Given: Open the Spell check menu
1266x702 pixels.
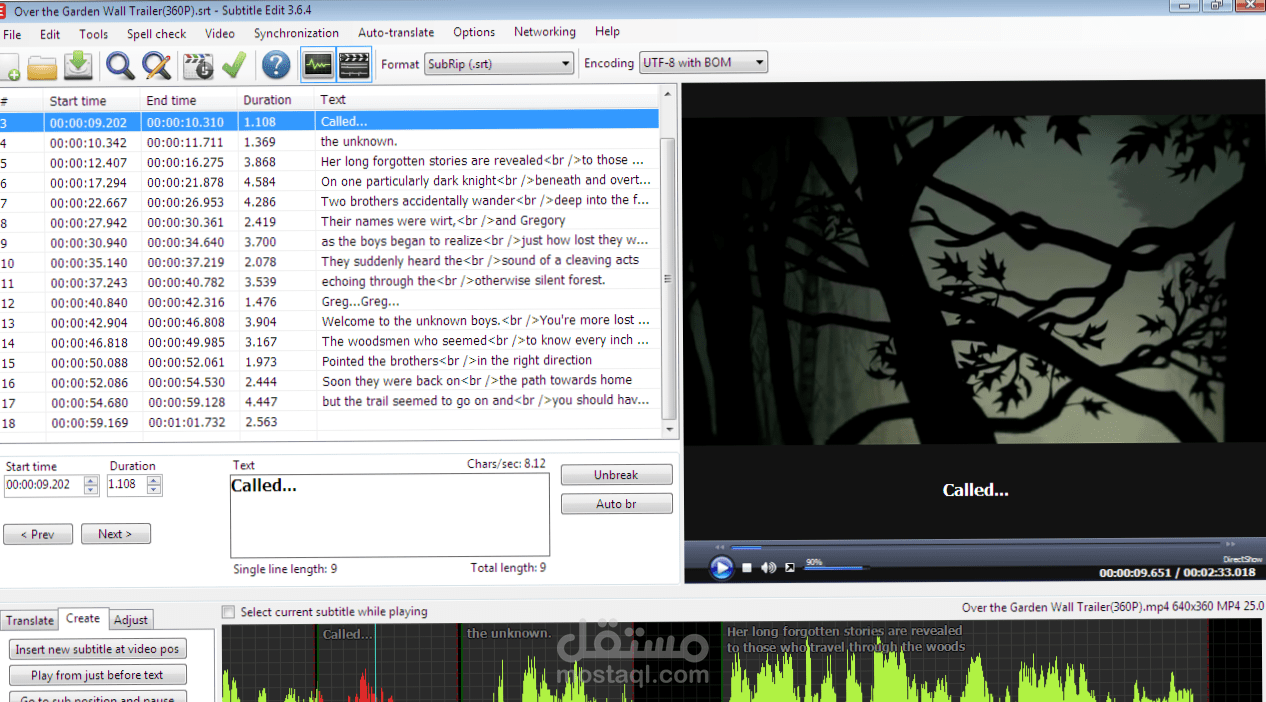Looking at the screenshot, I should coord(156,33).
